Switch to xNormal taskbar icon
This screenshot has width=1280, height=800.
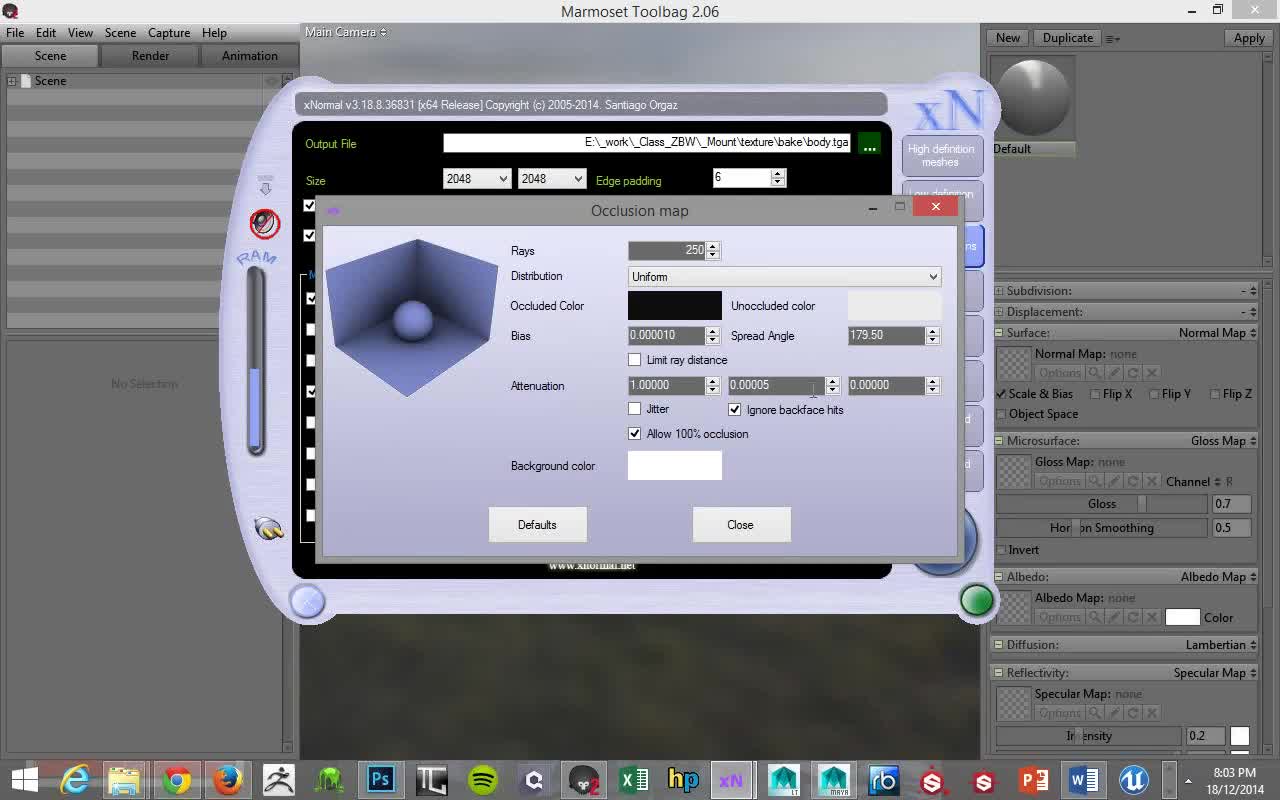731,779
